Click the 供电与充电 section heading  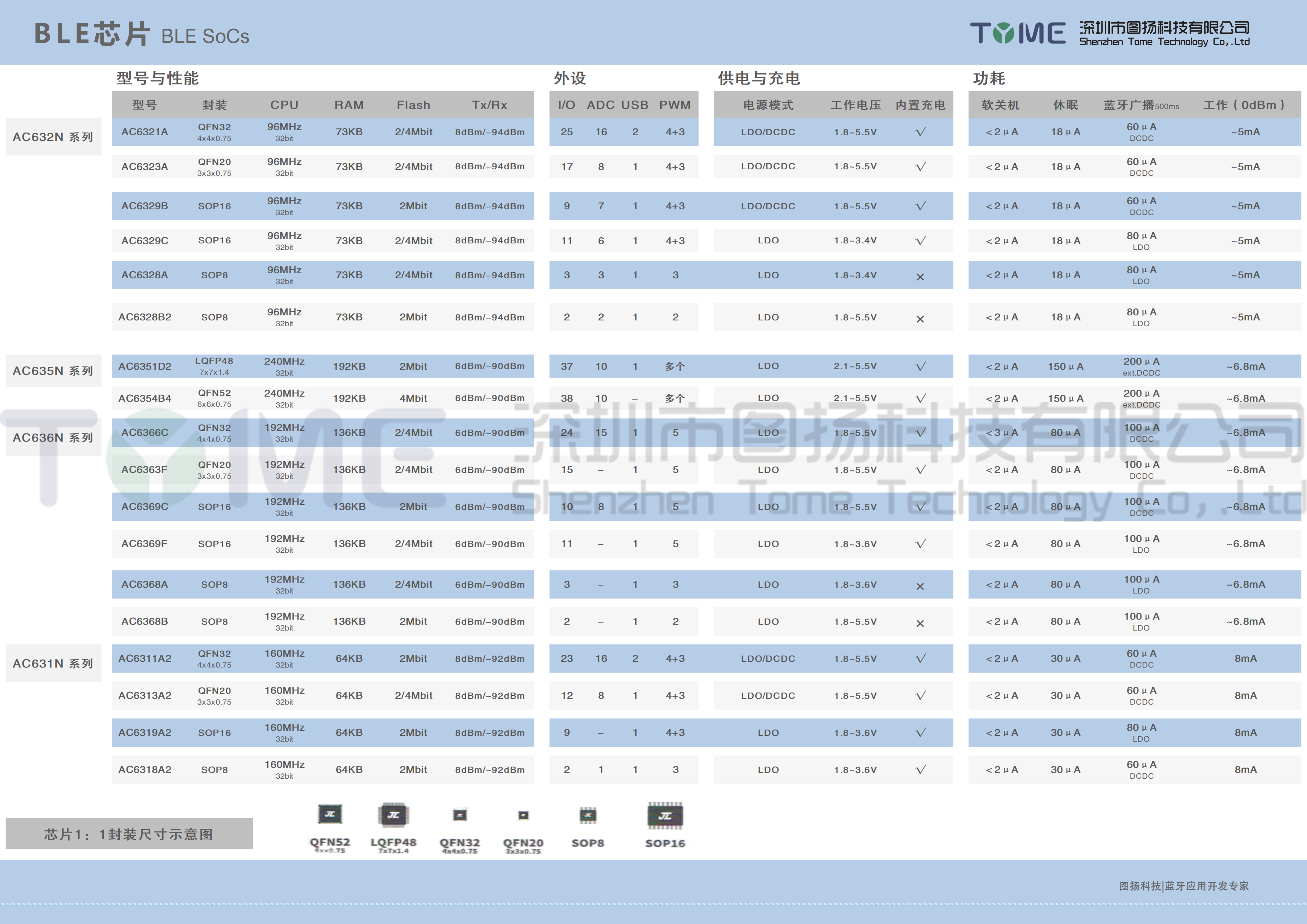pos(759,78)
